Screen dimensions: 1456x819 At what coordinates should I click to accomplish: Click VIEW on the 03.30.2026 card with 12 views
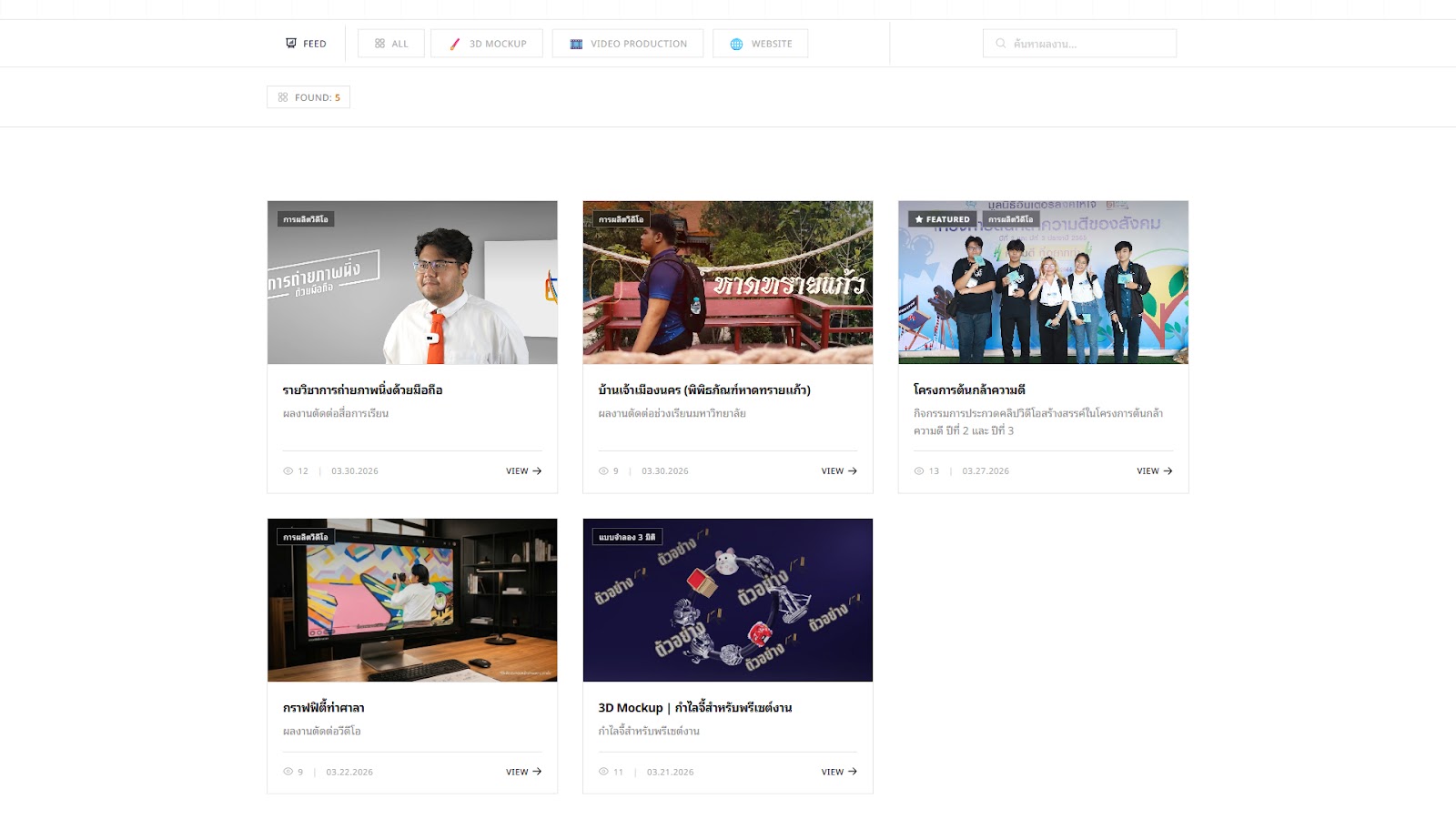523,471
